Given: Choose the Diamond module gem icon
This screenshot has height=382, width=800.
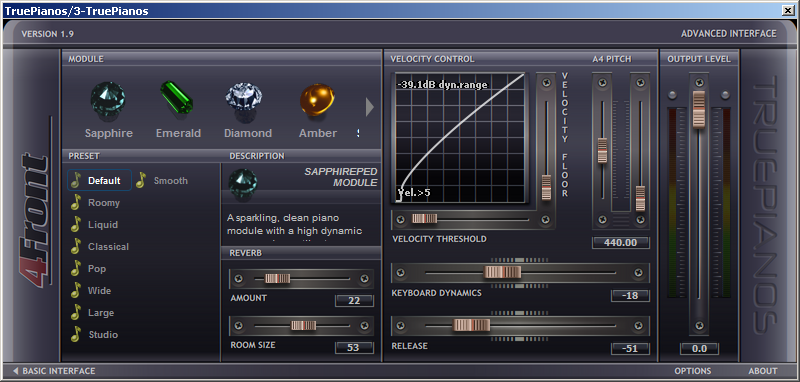Looking at the screenshot, I should pyautogui.click(x=244, y=98).
